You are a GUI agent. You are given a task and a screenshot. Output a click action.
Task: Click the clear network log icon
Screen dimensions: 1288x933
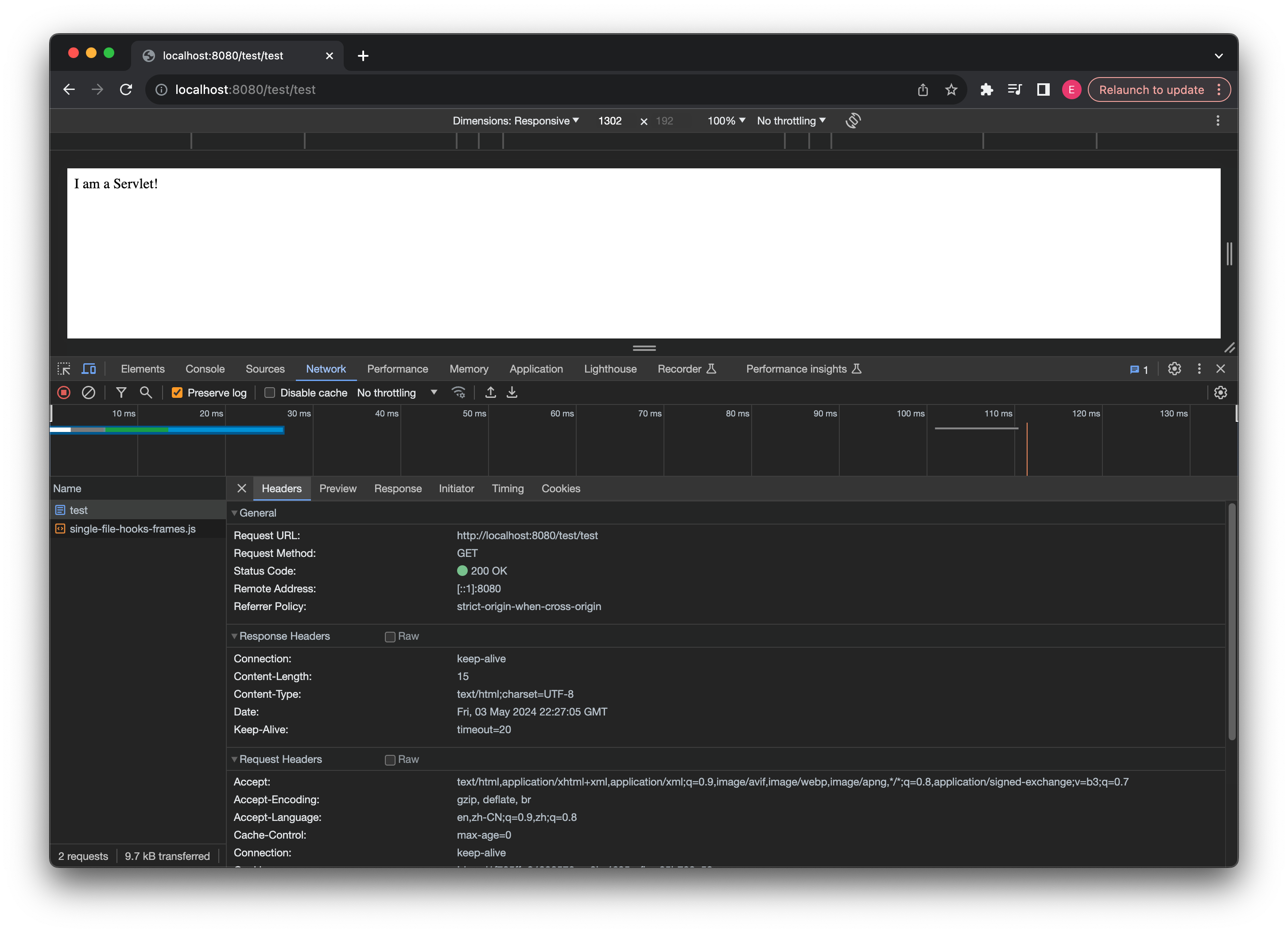click(88, 392)
